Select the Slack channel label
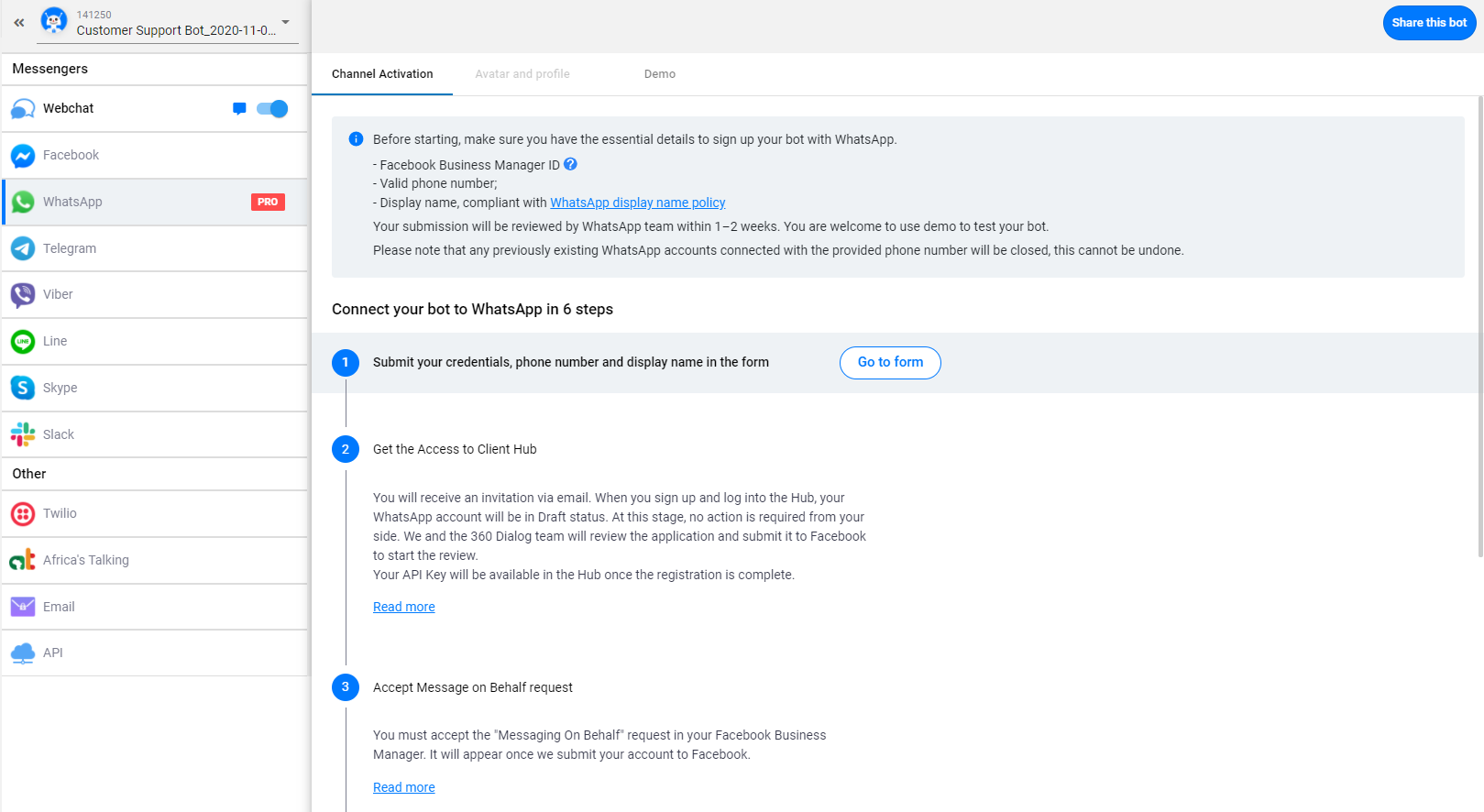The image size is (1484, 812). click(59, 434)
